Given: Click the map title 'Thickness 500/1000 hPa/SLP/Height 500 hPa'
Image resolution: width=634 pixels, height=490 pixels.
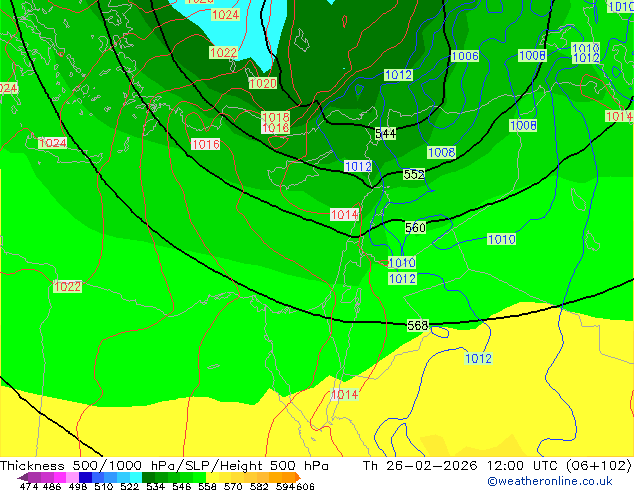Looking at the screenshot, I should (x=164, y=466).
